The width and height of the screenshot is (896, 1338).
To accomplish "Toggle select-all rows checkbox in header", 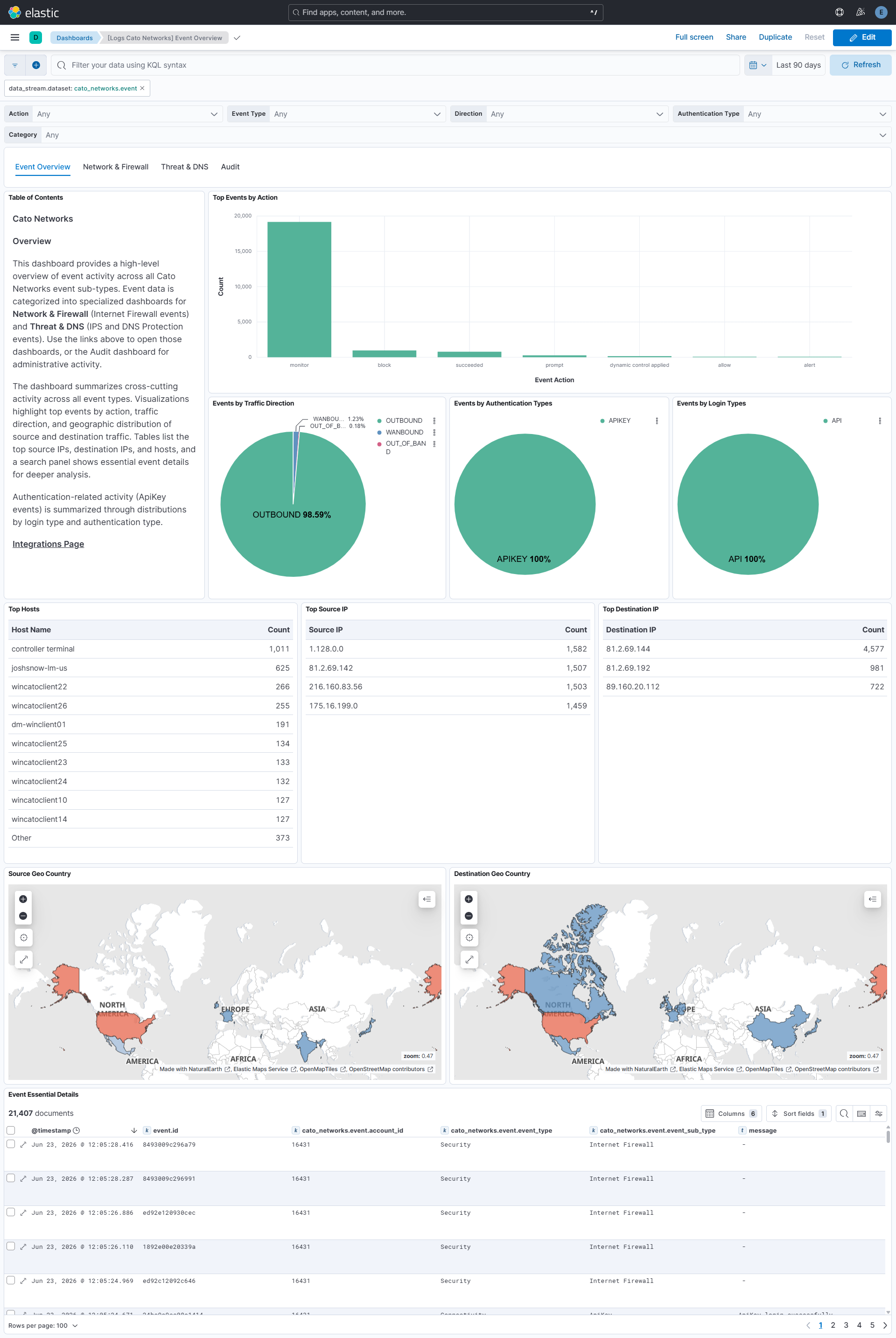I will click(11, 1130).
